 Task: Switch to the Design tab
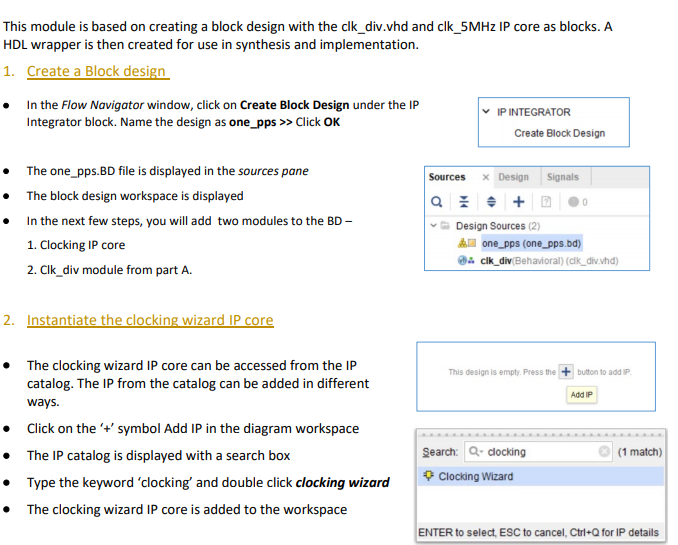pos(513,177)
